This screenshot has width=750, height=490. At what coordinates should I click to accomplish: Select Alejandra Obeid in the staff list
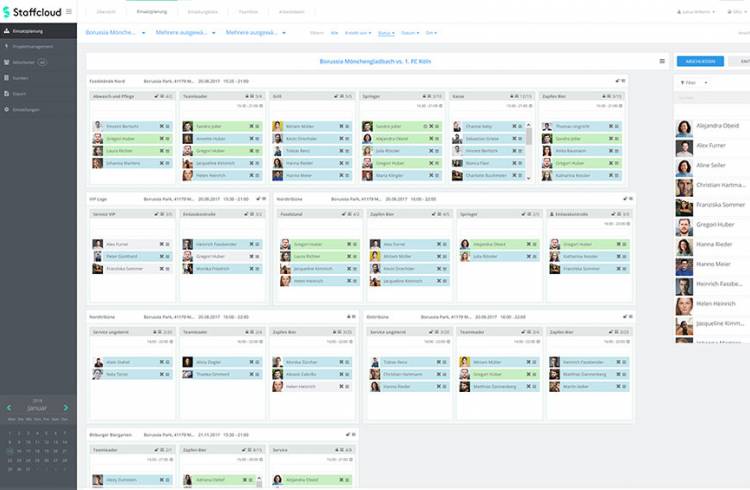coord(713,126)
